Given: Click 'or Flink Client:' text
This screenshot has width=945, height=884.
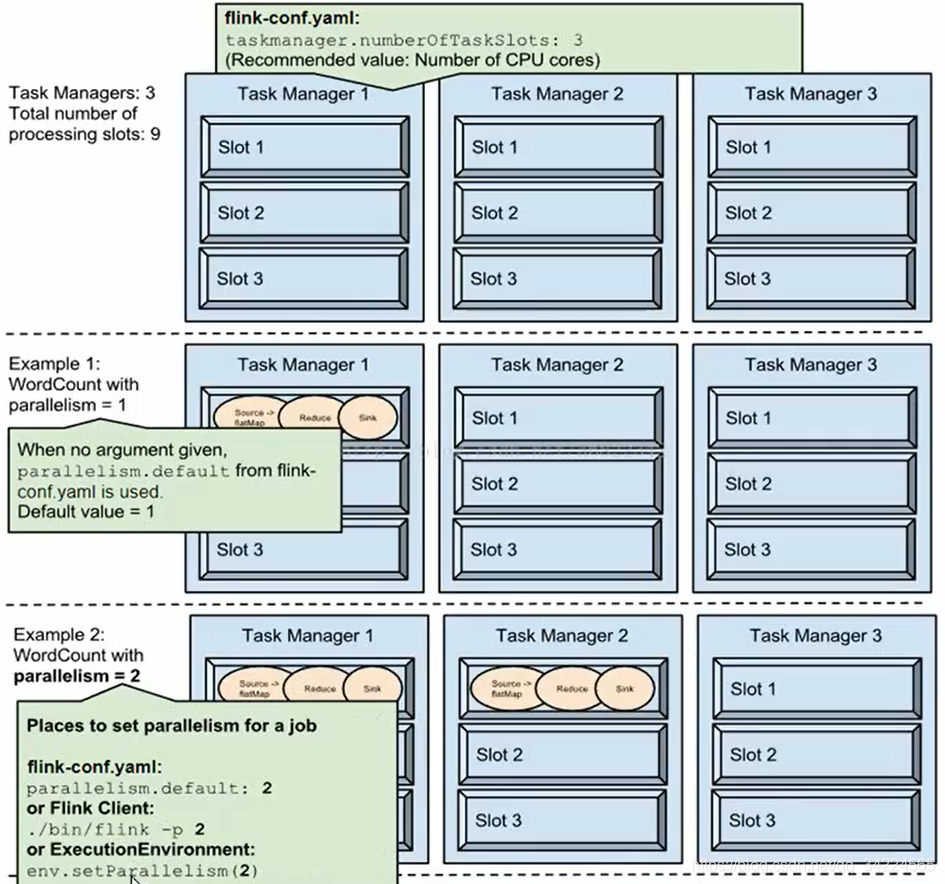Looking at the screenshot, I should click(x=90, y=808).
